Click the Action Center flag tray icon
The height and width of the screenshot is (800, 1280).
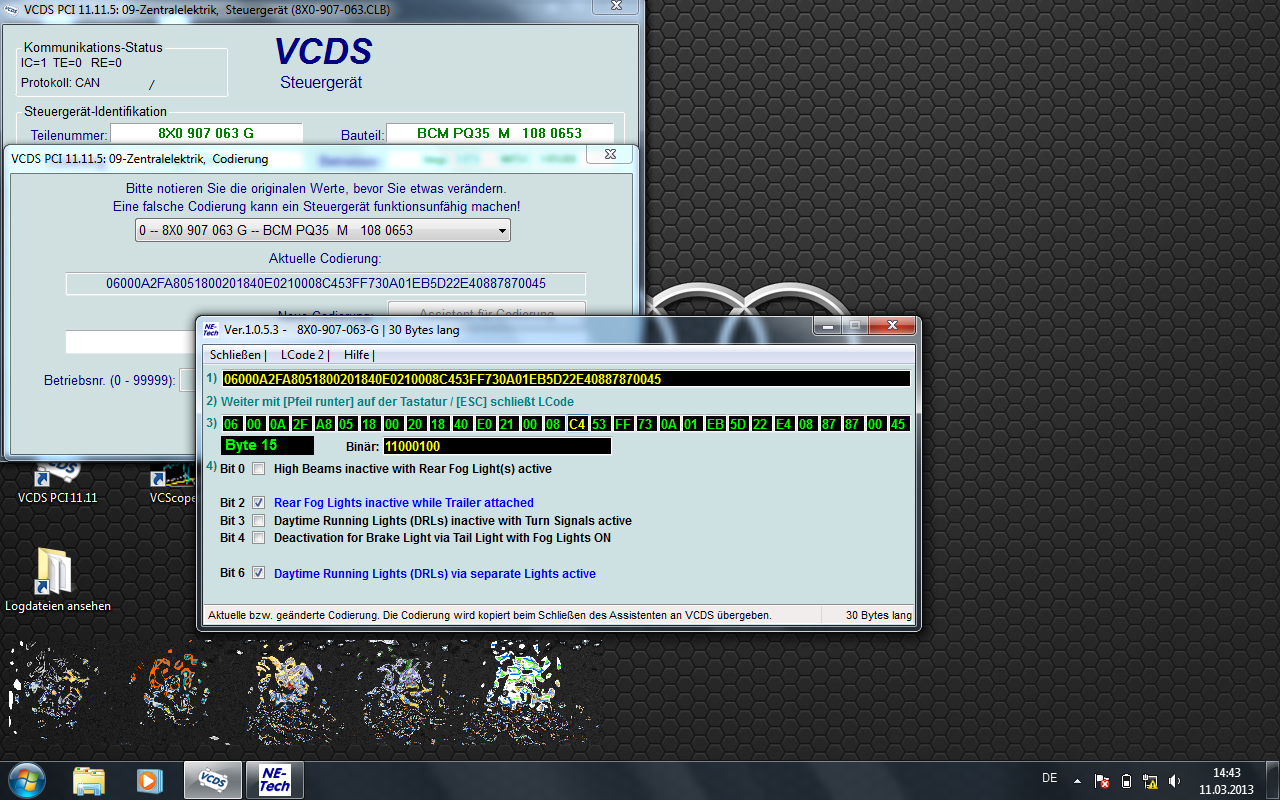tap(1102, 780)
